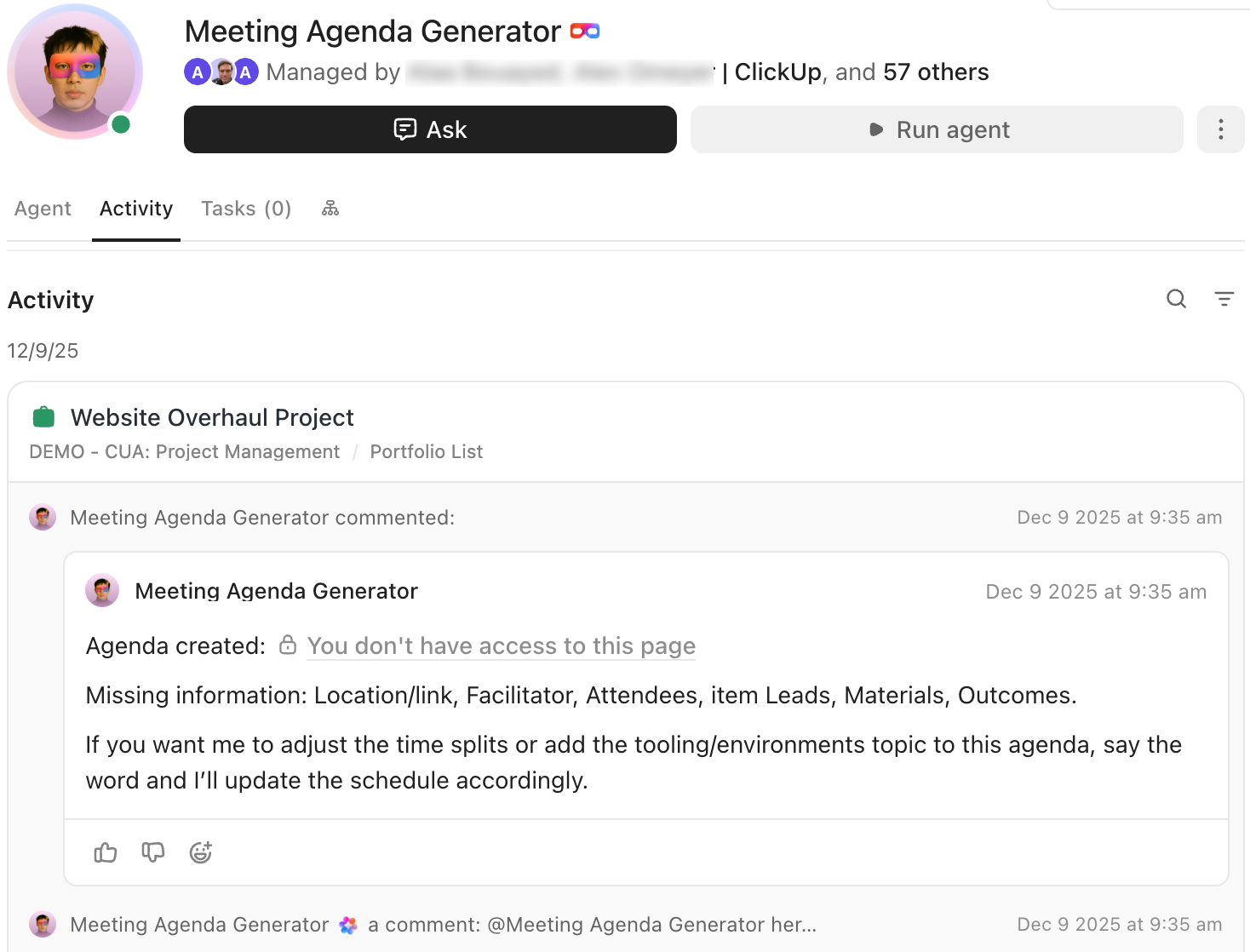
Task: Click the glasses badge next to the agent title
Action: tap(584, 30)
